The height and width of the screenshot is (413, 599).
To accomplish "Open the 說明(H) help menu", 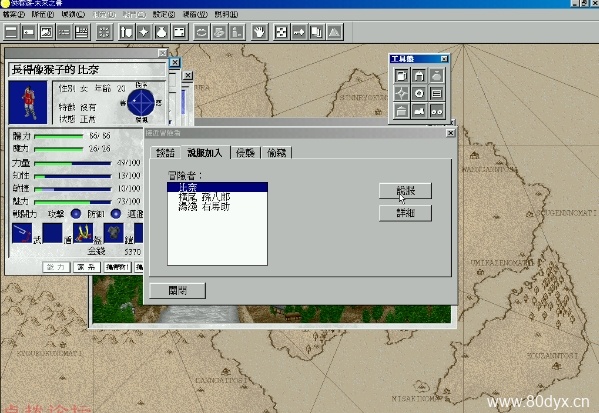I will click(226, 15).
